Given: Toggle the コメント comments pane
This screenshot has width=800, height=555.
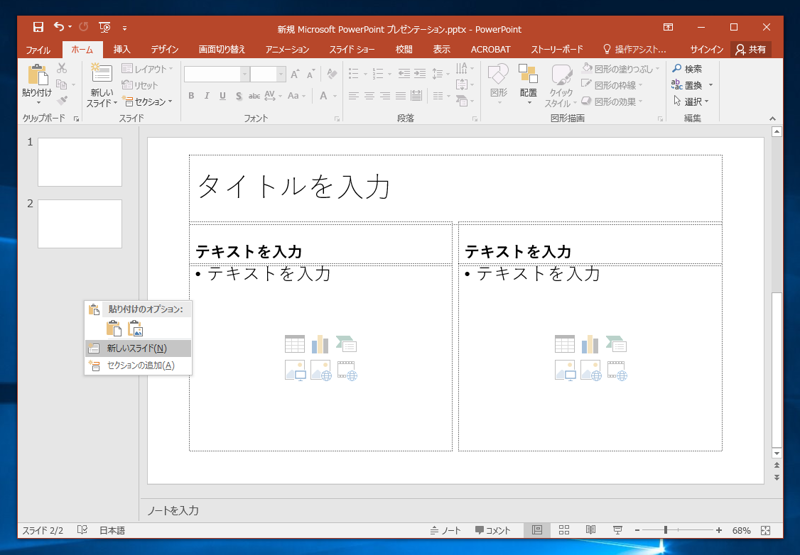Looking at the screenshot, I should [x=493, y=530].
